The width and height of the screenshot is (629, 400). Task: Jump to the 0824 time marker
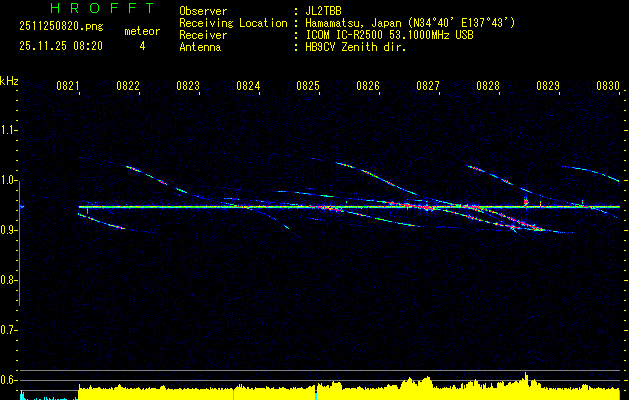click(248, 87)
